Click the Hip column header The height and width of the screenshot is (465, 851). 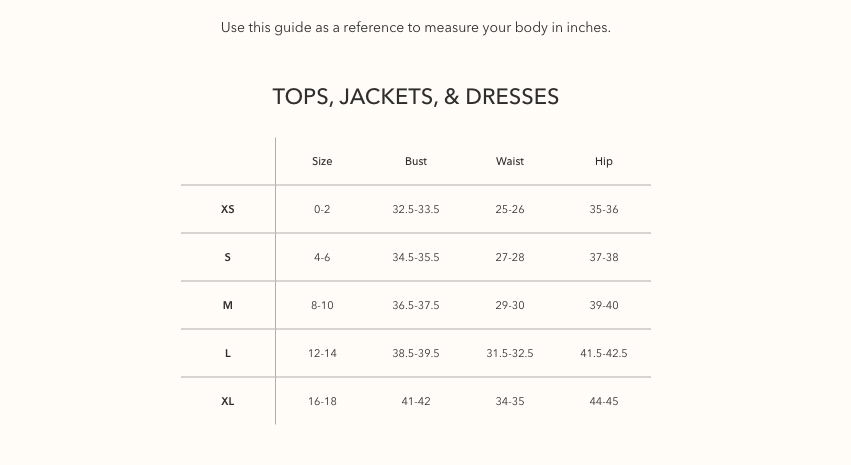[x=604, y=161]
